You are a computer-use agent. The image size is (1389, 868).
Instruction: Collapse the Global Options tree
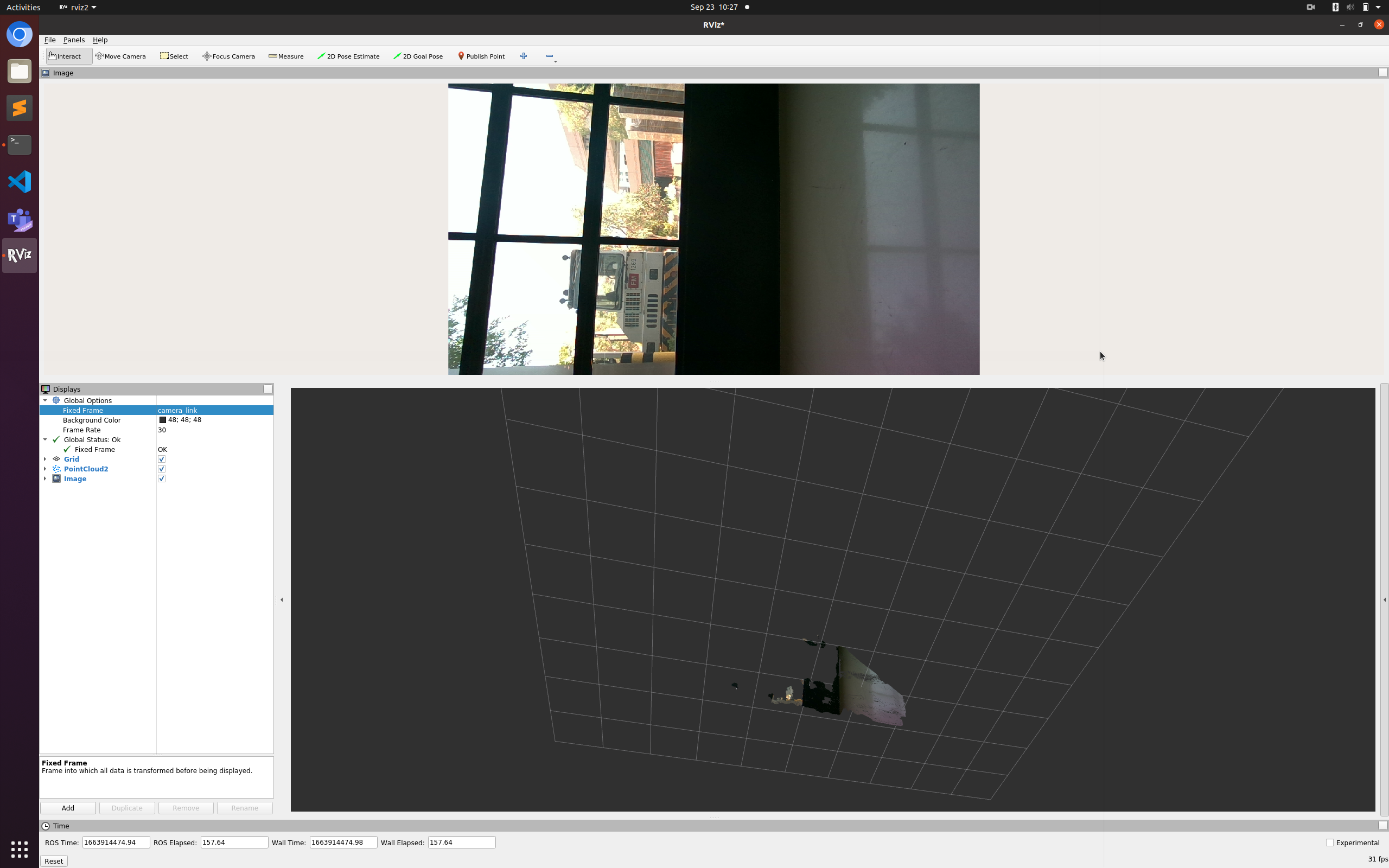click(45, 400)
